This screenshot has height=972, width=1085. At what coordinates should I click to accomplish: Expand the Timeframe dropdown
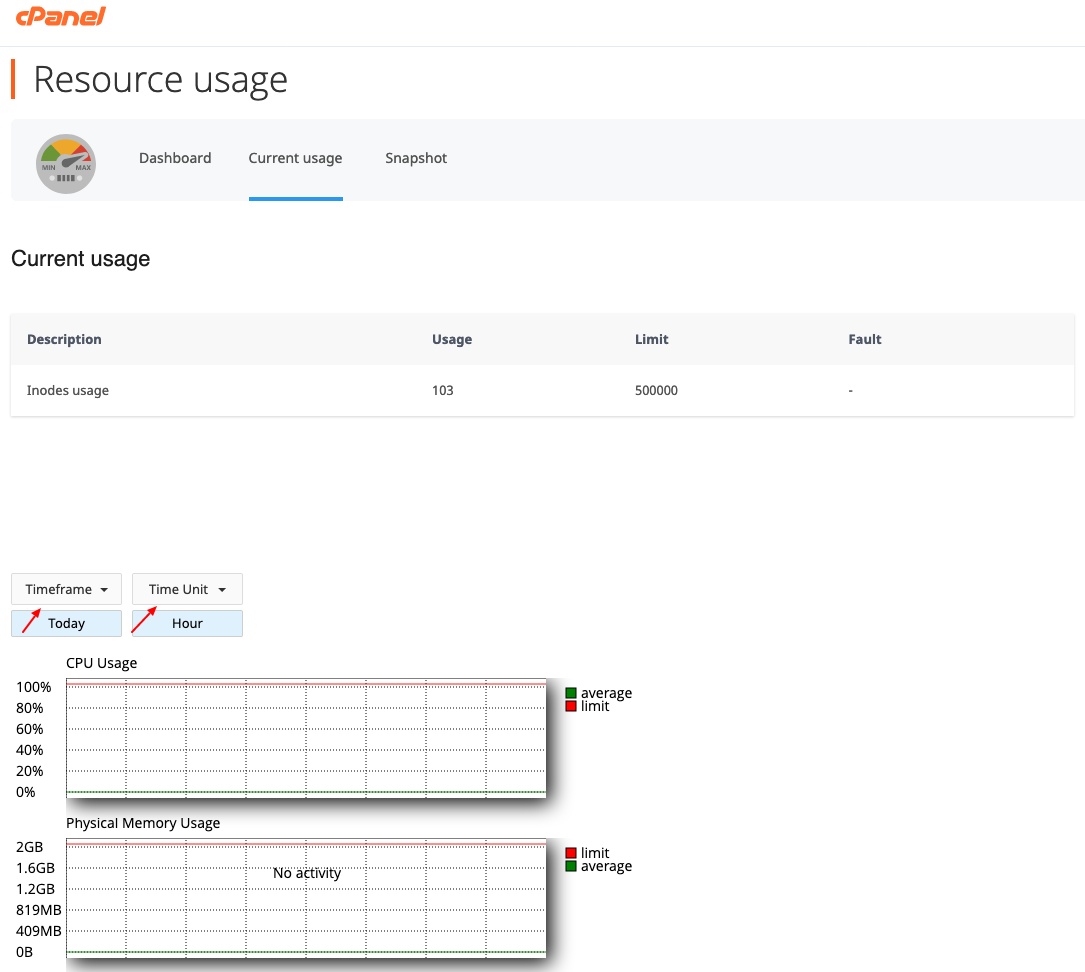66,589
